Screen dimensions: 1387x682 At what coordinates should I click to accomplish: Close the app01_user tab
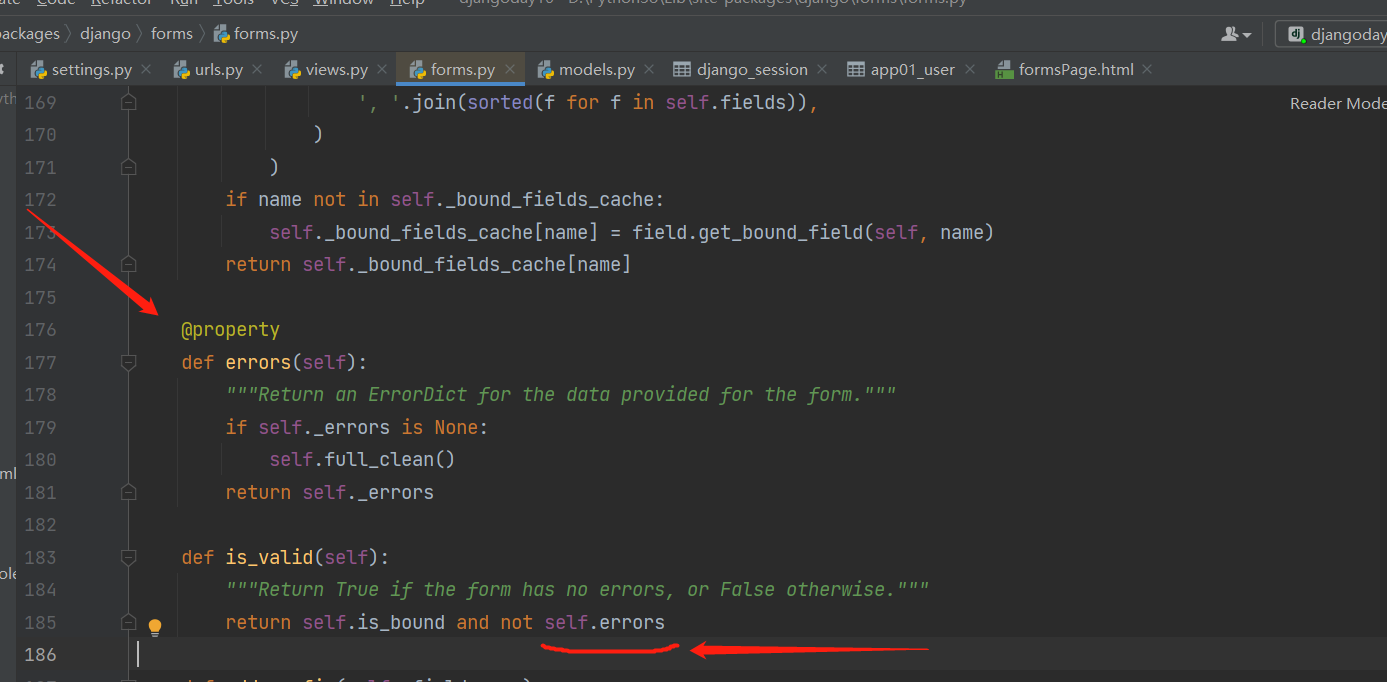coord(969,70)
